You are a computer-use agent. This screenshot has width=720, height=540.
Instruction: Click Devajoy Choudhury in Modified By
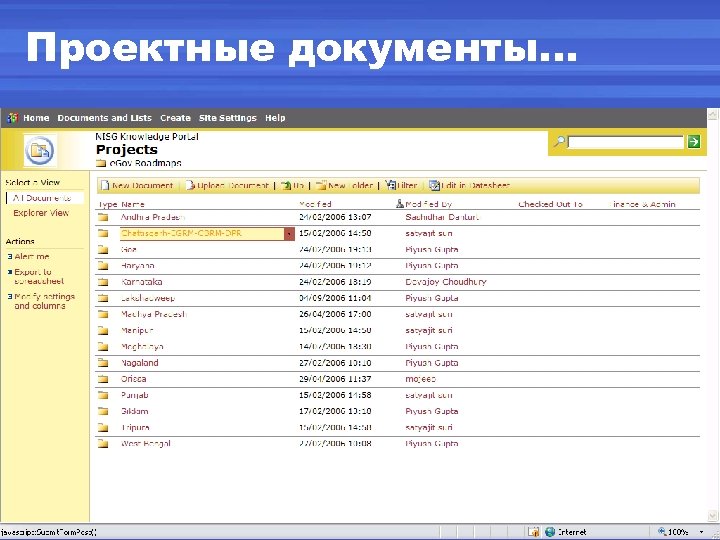click(445, 282)
